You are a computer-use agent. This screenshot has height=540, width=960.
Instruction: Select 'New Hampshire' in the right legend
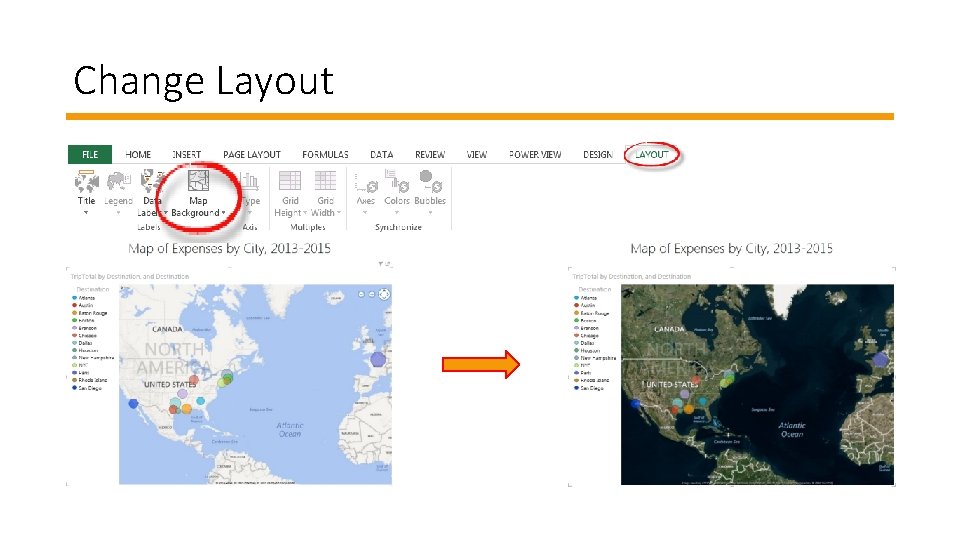[598, 358]
